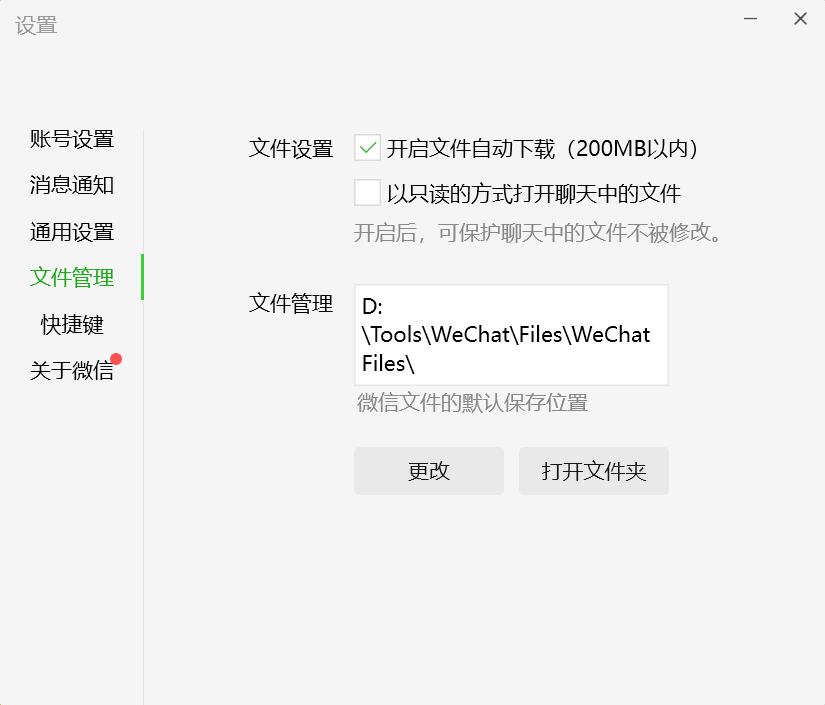This screenshot has height=705, width=825.
Task: Go to the 快捷键 settings
Action: (x=72, y=324)
